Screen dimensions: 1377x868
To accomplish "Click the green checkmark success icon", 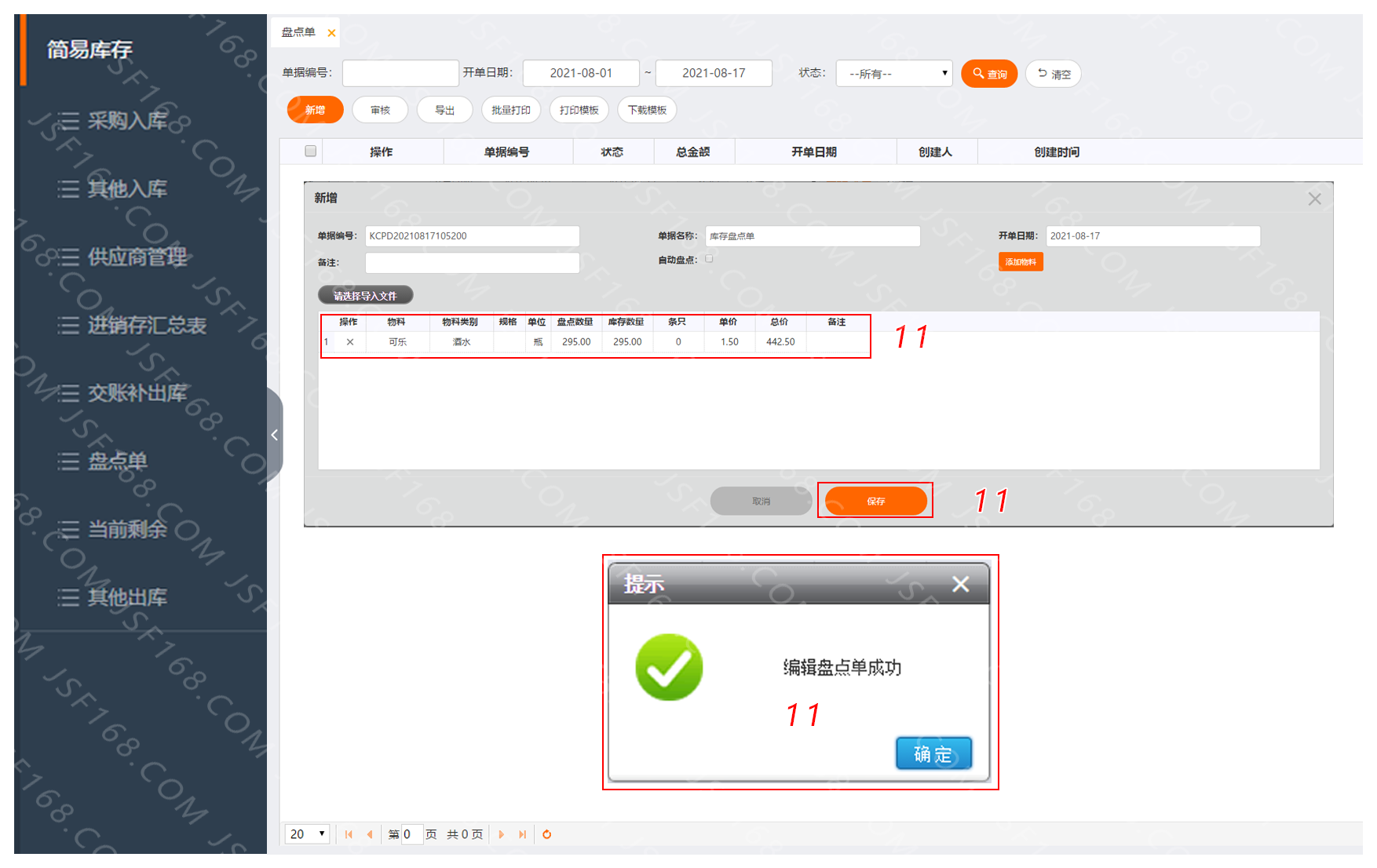I will (669, 667).
